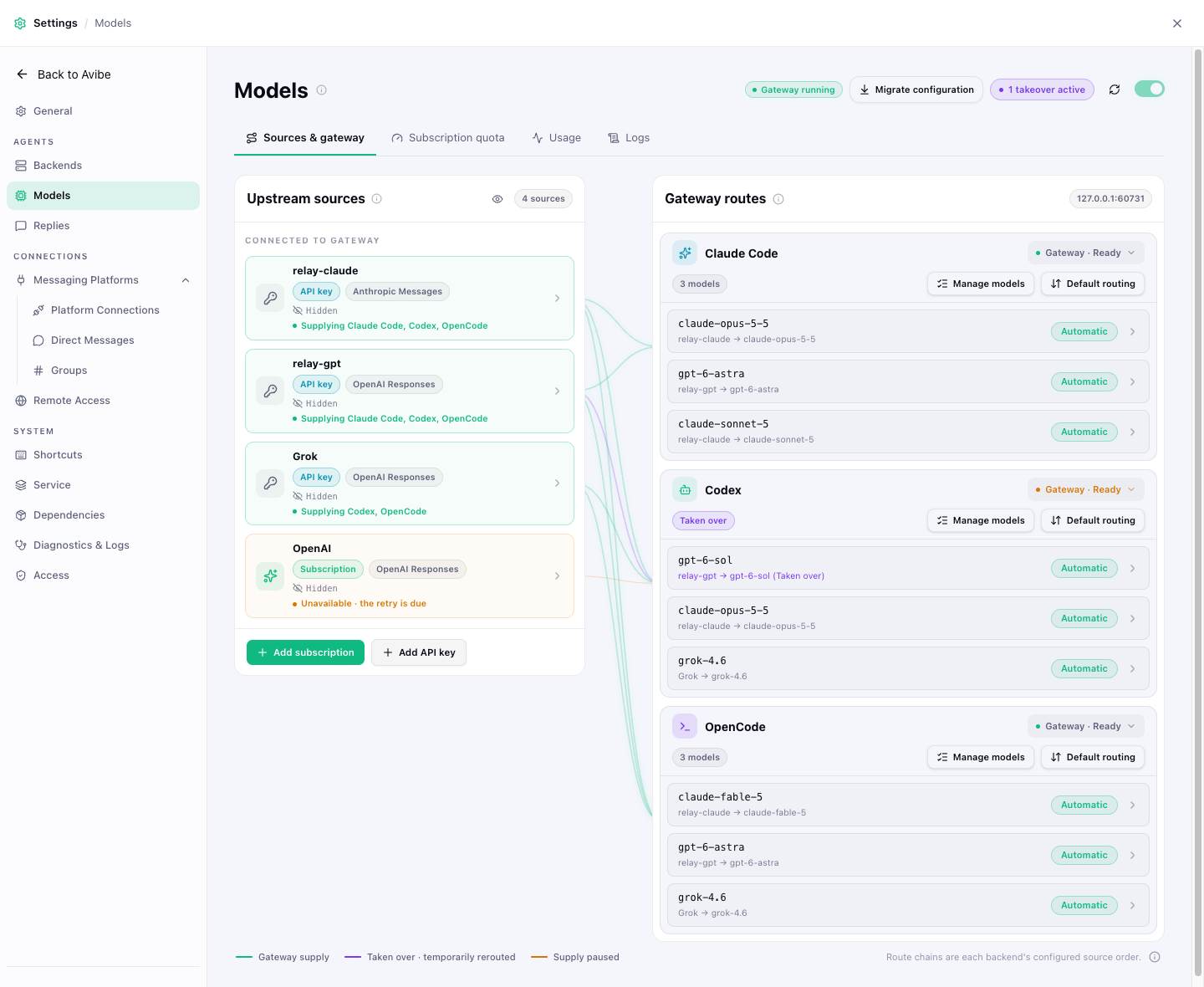Click the OpenCode terminal icon

685,727
